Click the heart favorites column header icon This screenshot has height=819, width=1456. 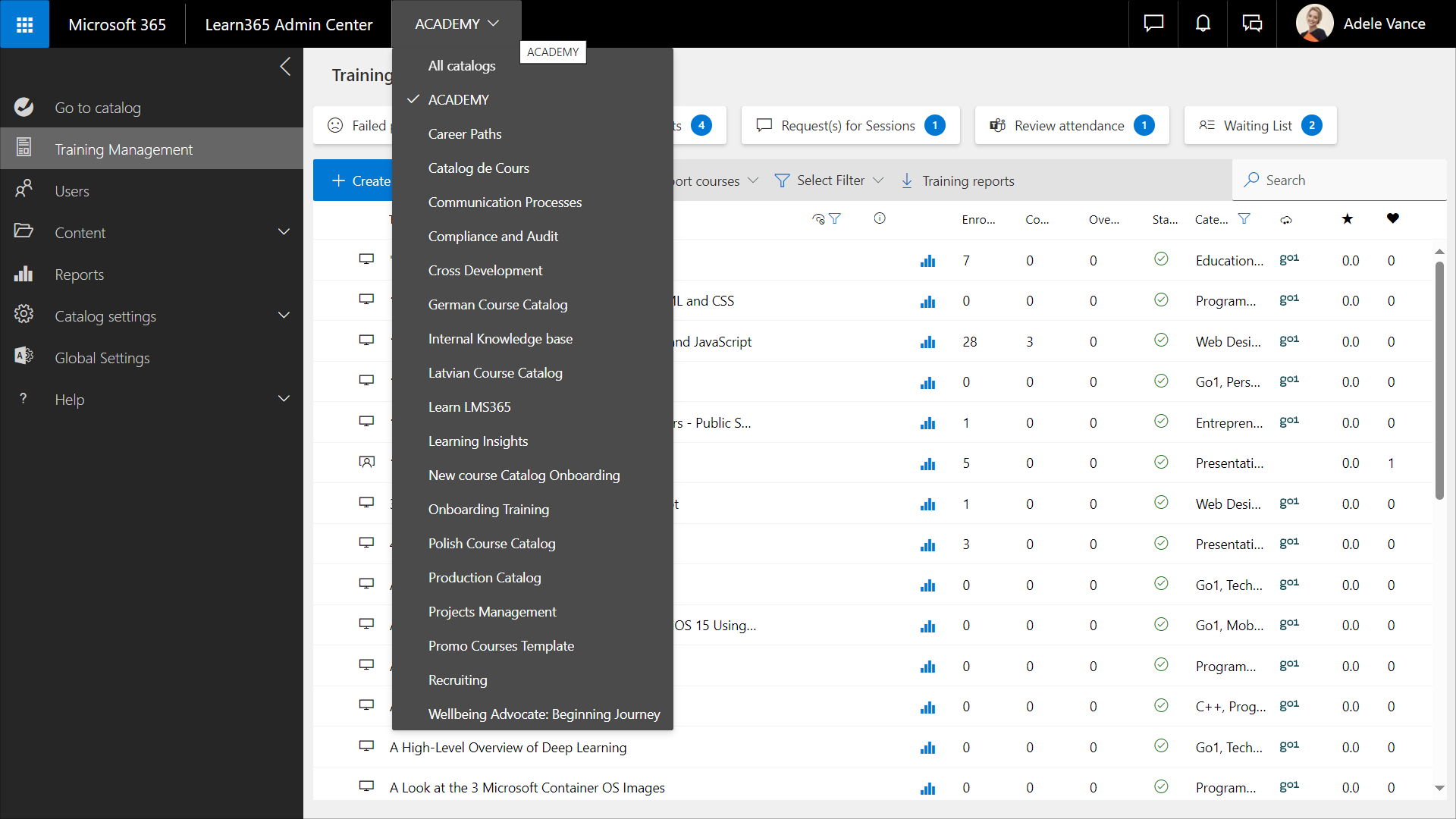[1392, 219]
